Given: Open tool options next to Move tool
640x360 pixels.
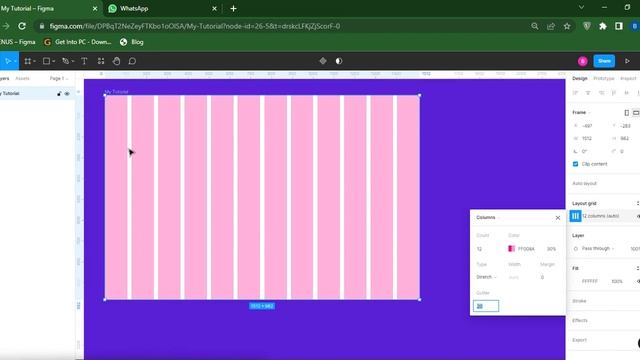Looking at the screenshot, I should pos(15,61).
